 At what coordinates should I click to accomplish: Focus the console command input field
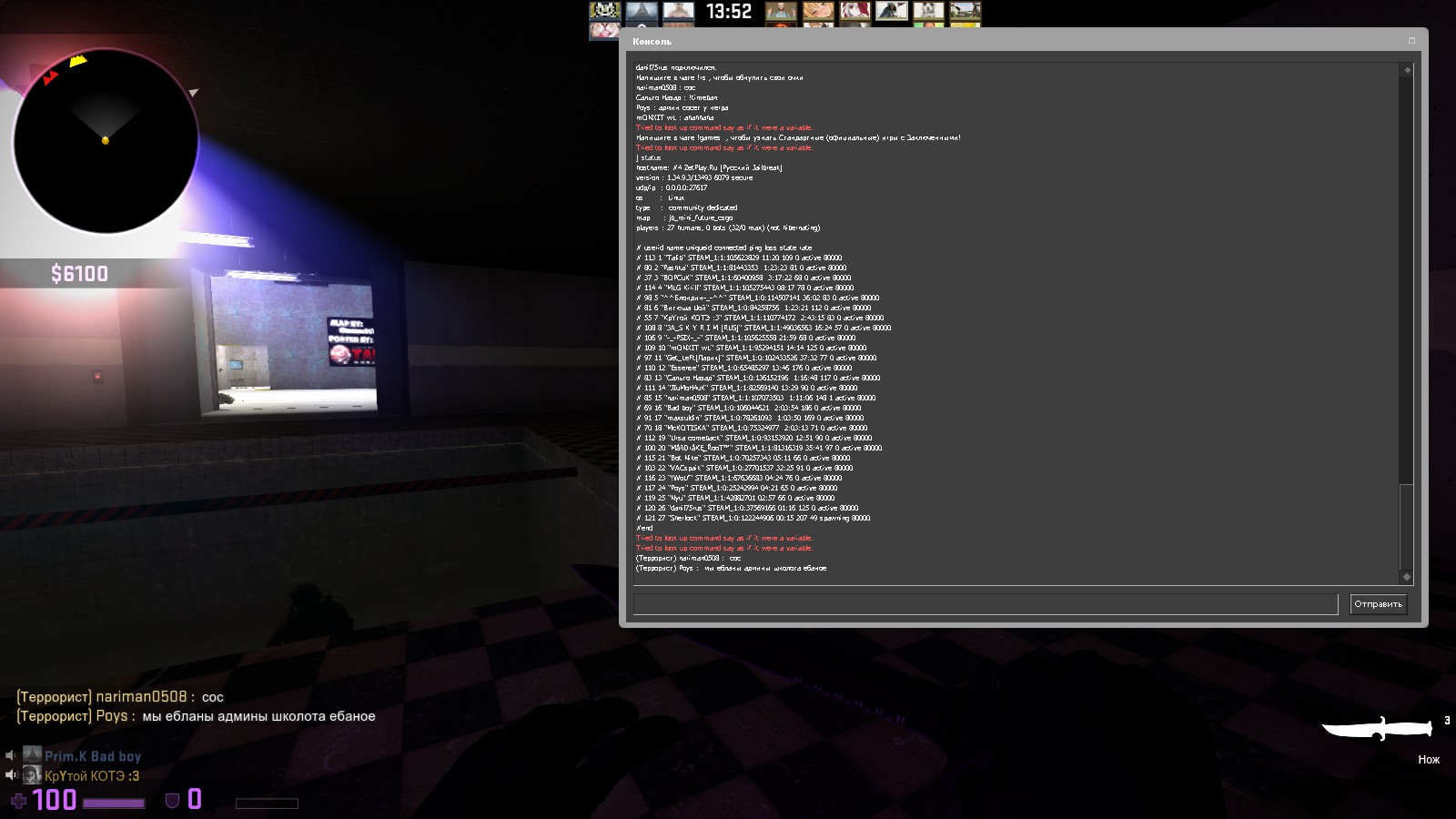pos(985,604)
